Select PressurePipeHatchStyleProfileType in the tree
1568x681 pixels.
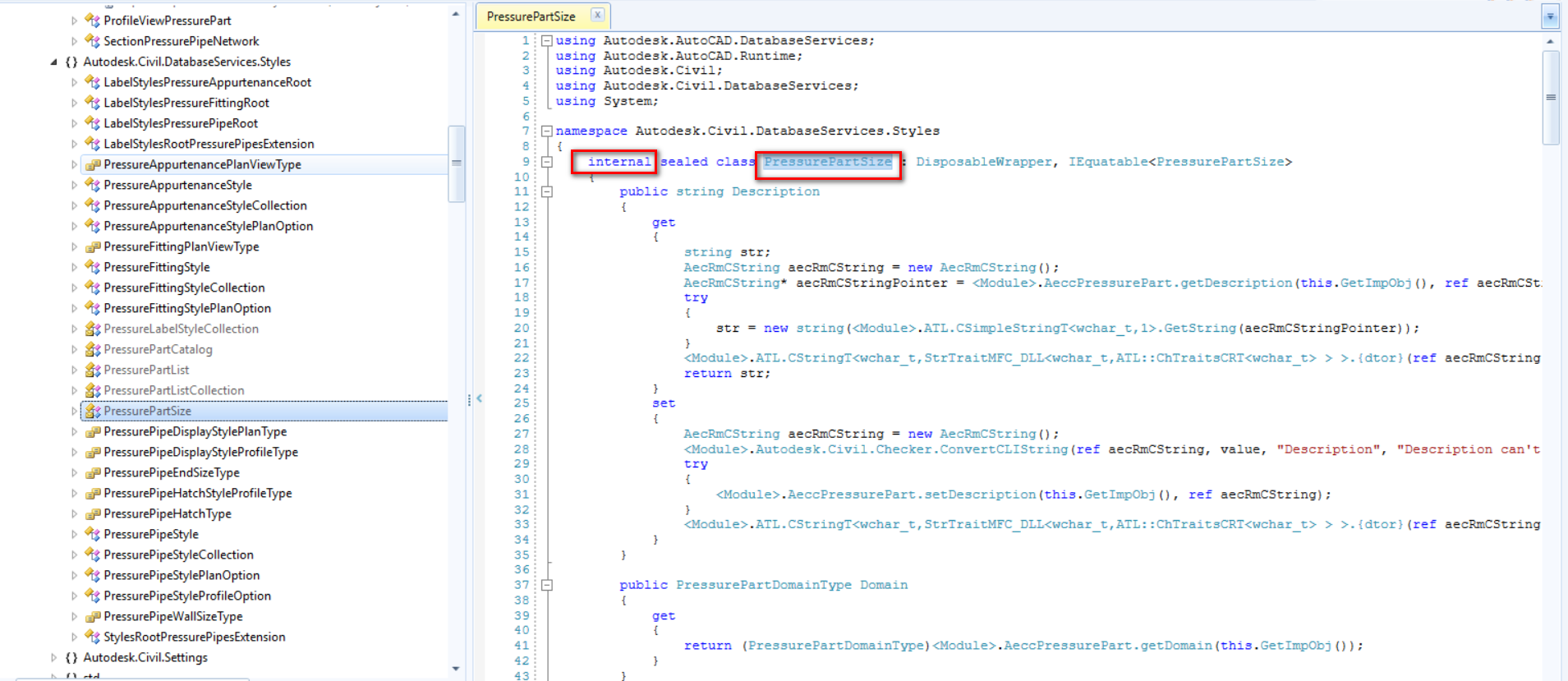pos(198,493)
